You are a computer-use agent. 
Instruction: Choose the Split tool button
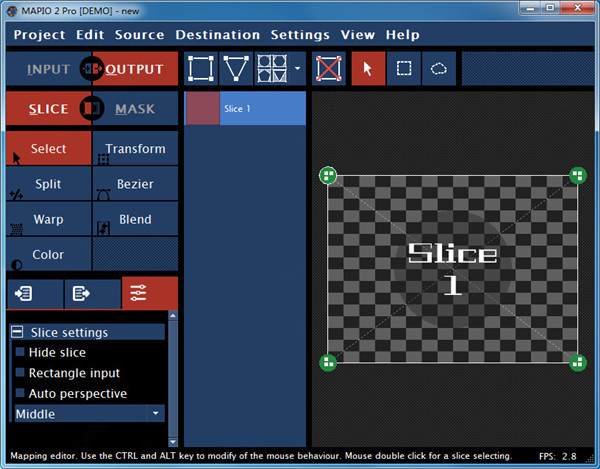click(x=49, y=184)
